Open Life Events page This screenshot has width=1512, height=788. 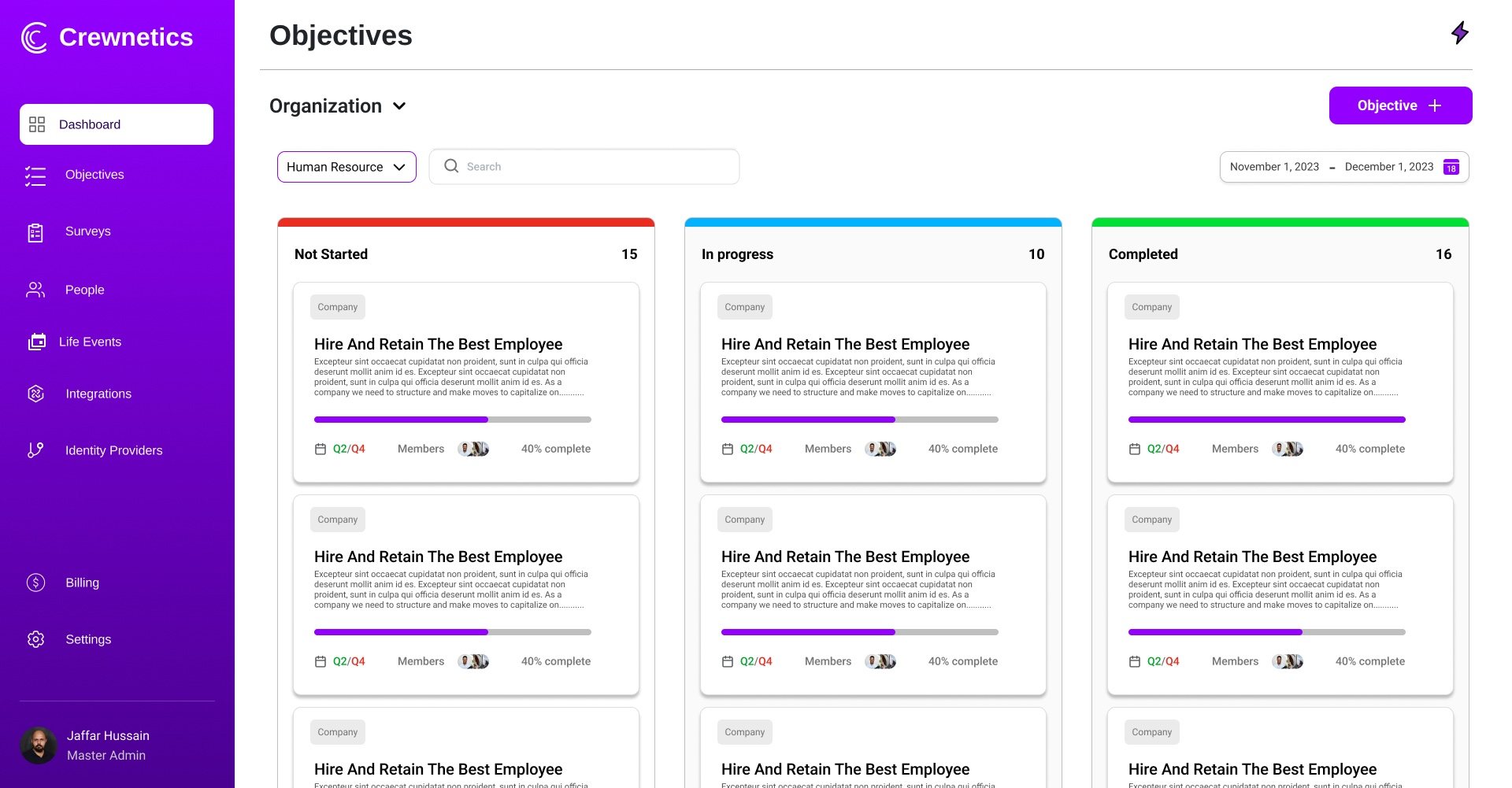(x=90, y=342)
